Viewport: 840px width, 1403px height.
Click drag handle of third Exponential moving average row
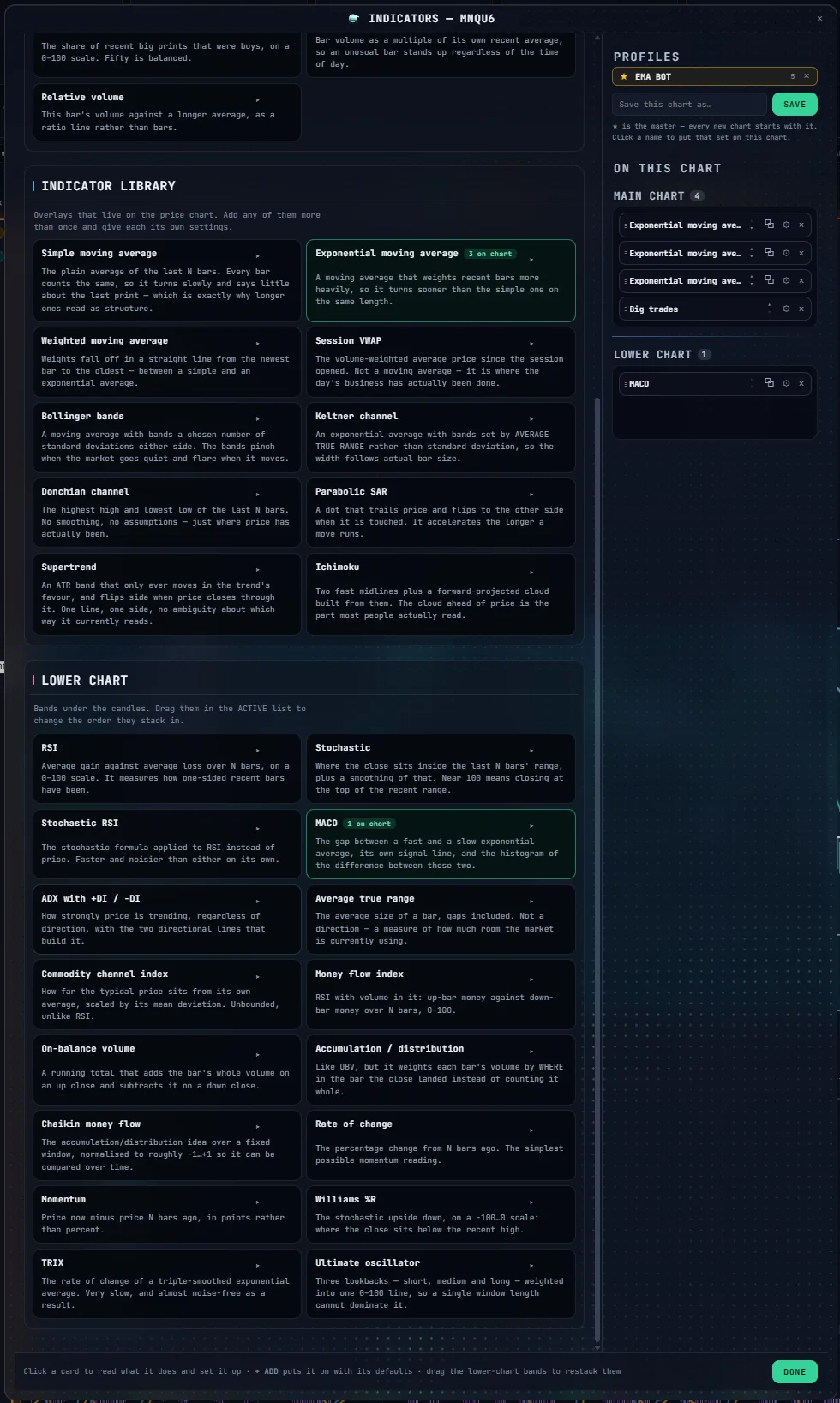[626, 280]
